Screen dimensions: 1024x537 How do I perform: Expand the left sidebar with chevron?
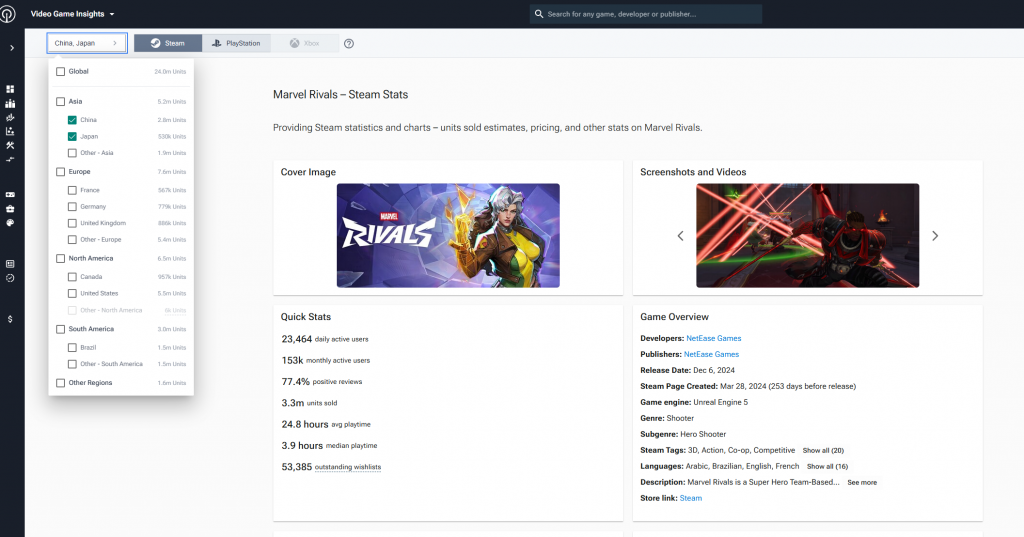[x=11, y=48]
